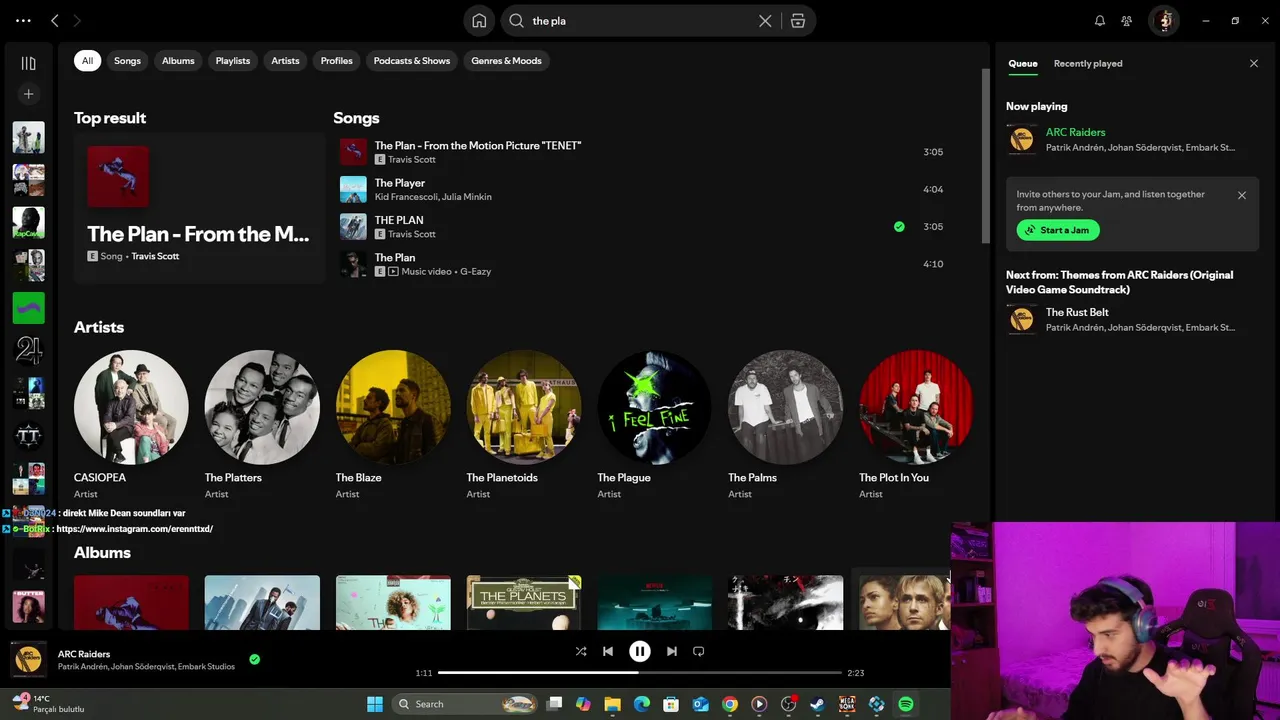The image size is (1280, 720).
Task: Click ARC Raiders title in player bar
Action: (x=84, y=654)
